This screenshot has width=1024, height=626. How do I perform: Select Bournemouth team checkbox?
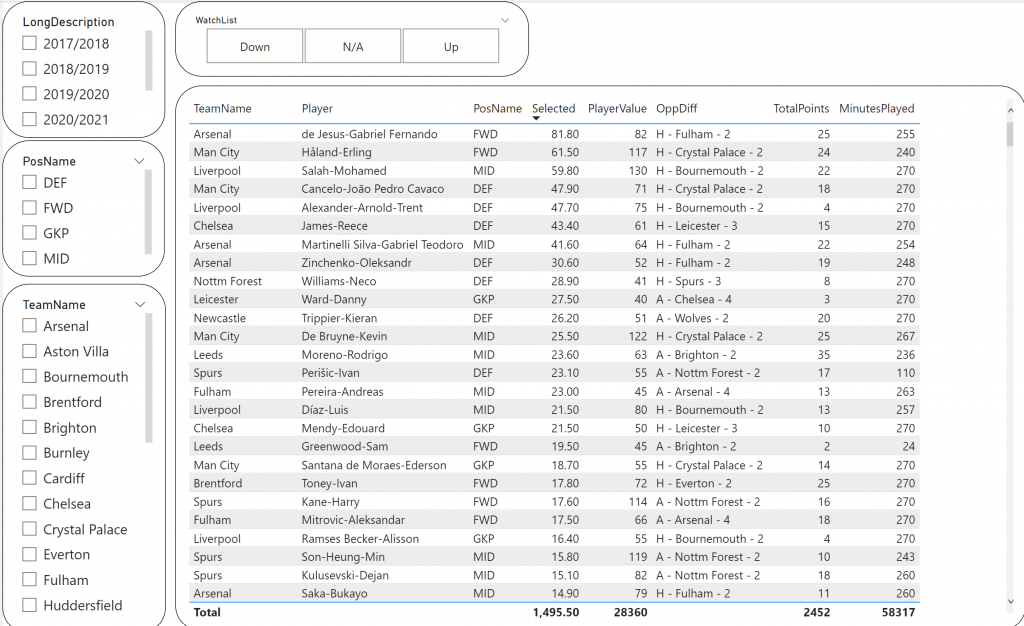point(29,377)
